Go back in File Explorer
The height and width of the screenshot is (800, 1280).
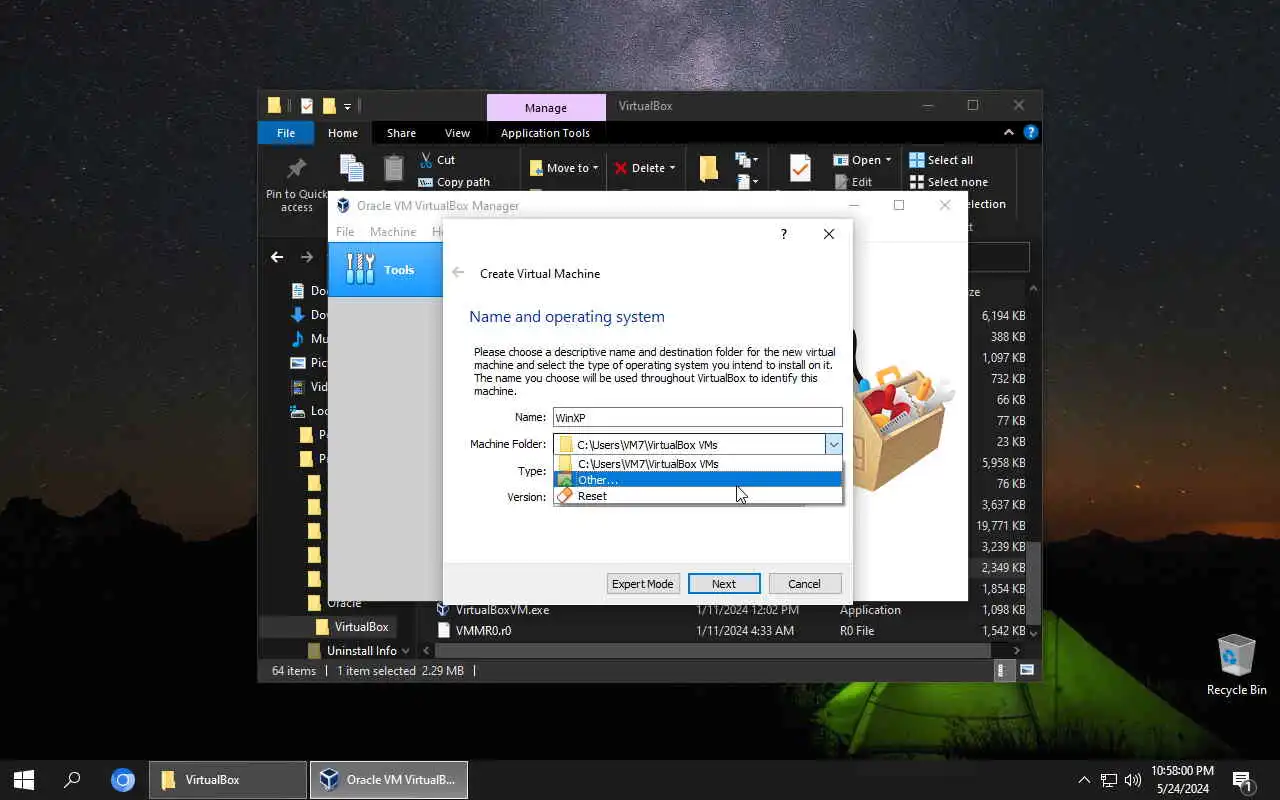click(x=277, y=257)
